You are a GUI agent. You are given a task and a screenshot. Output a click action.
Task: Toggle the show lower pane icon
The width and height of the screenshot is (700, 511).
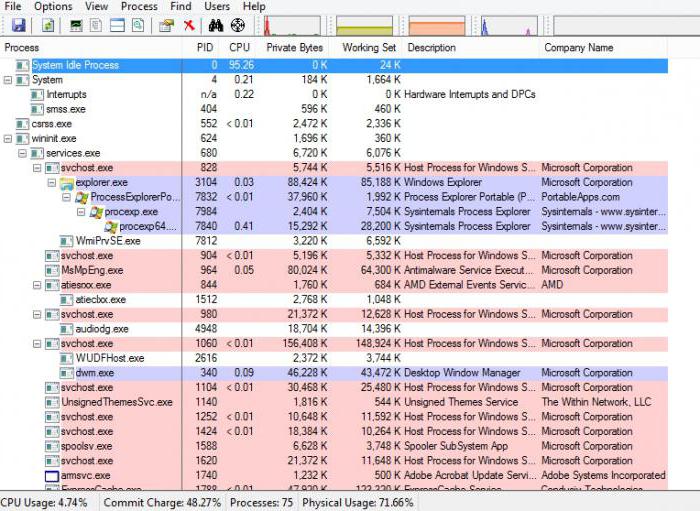pos(117,25)
